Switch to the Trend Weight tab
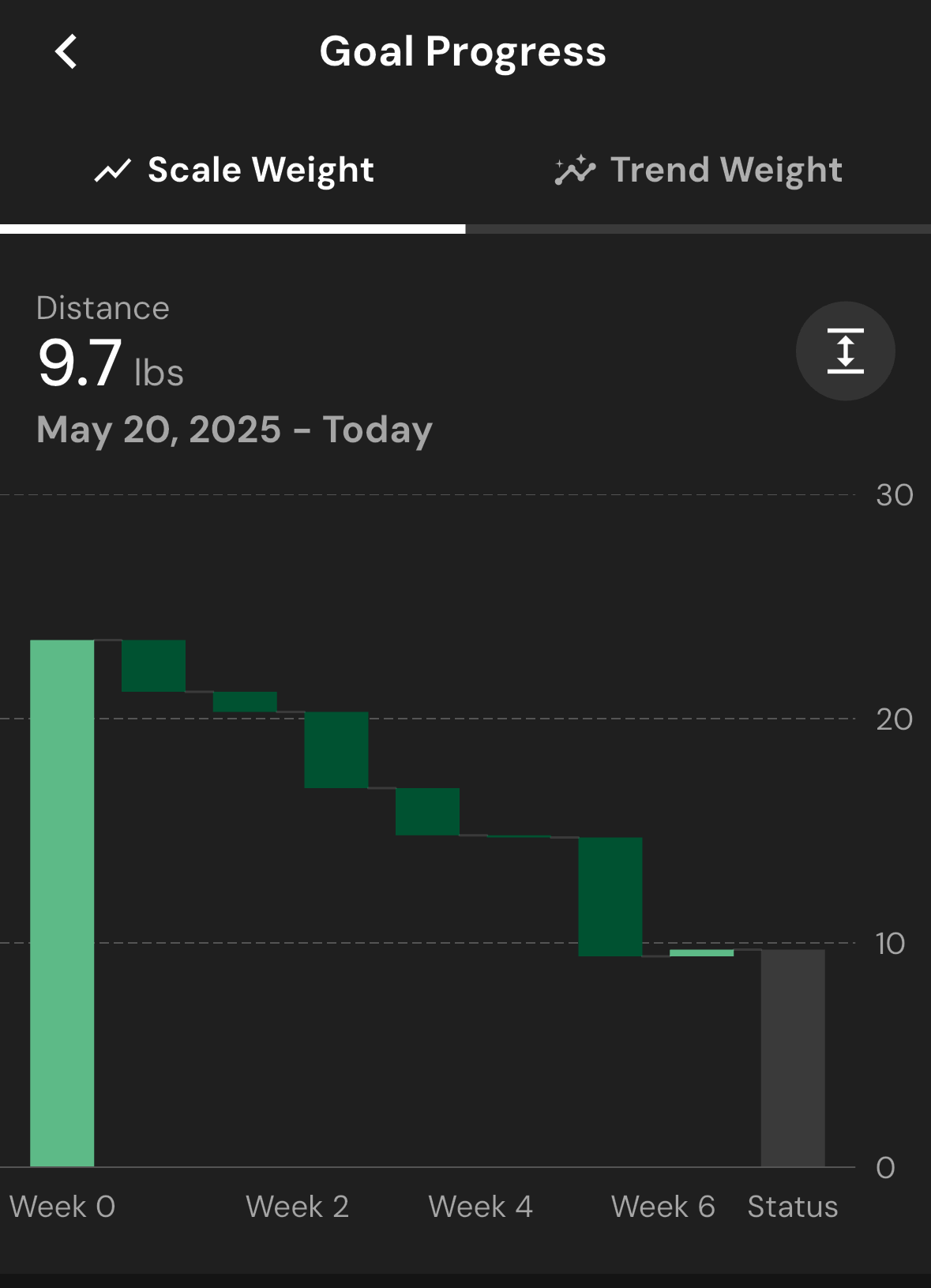Screen dimensions: 931x1288 pos(698,171)
